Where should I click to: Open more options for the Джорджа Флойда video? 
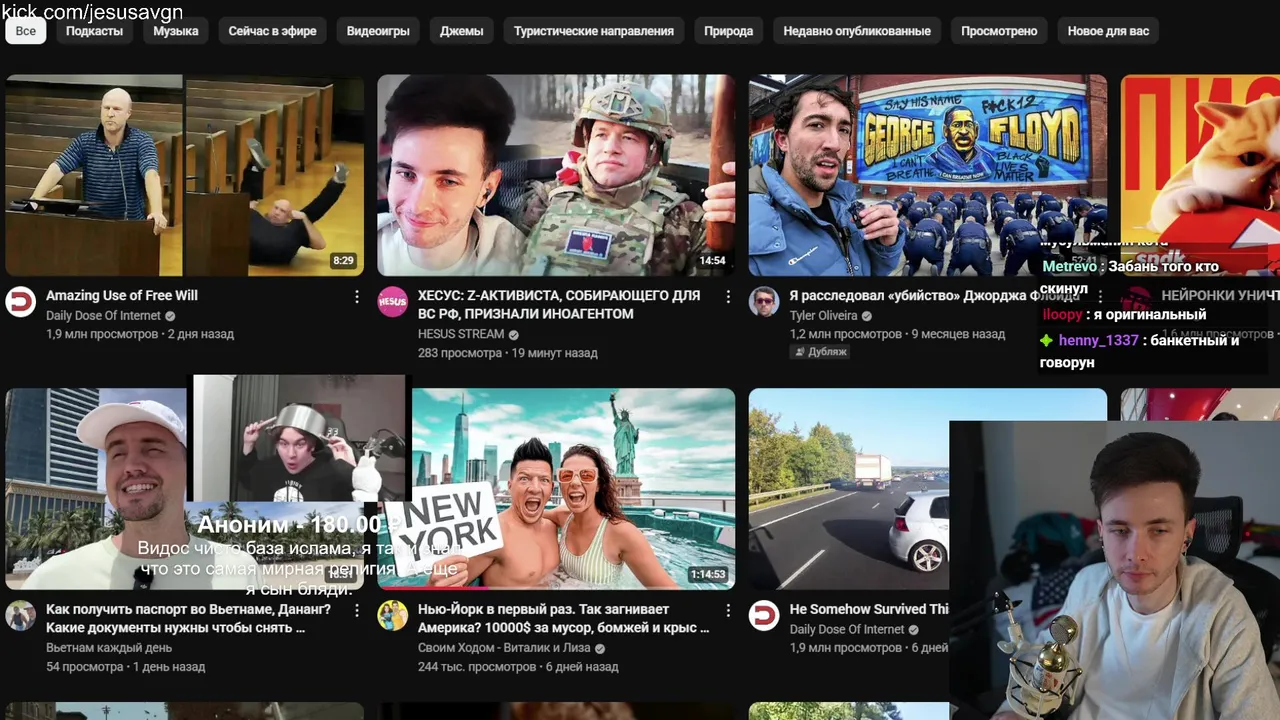1100,297
